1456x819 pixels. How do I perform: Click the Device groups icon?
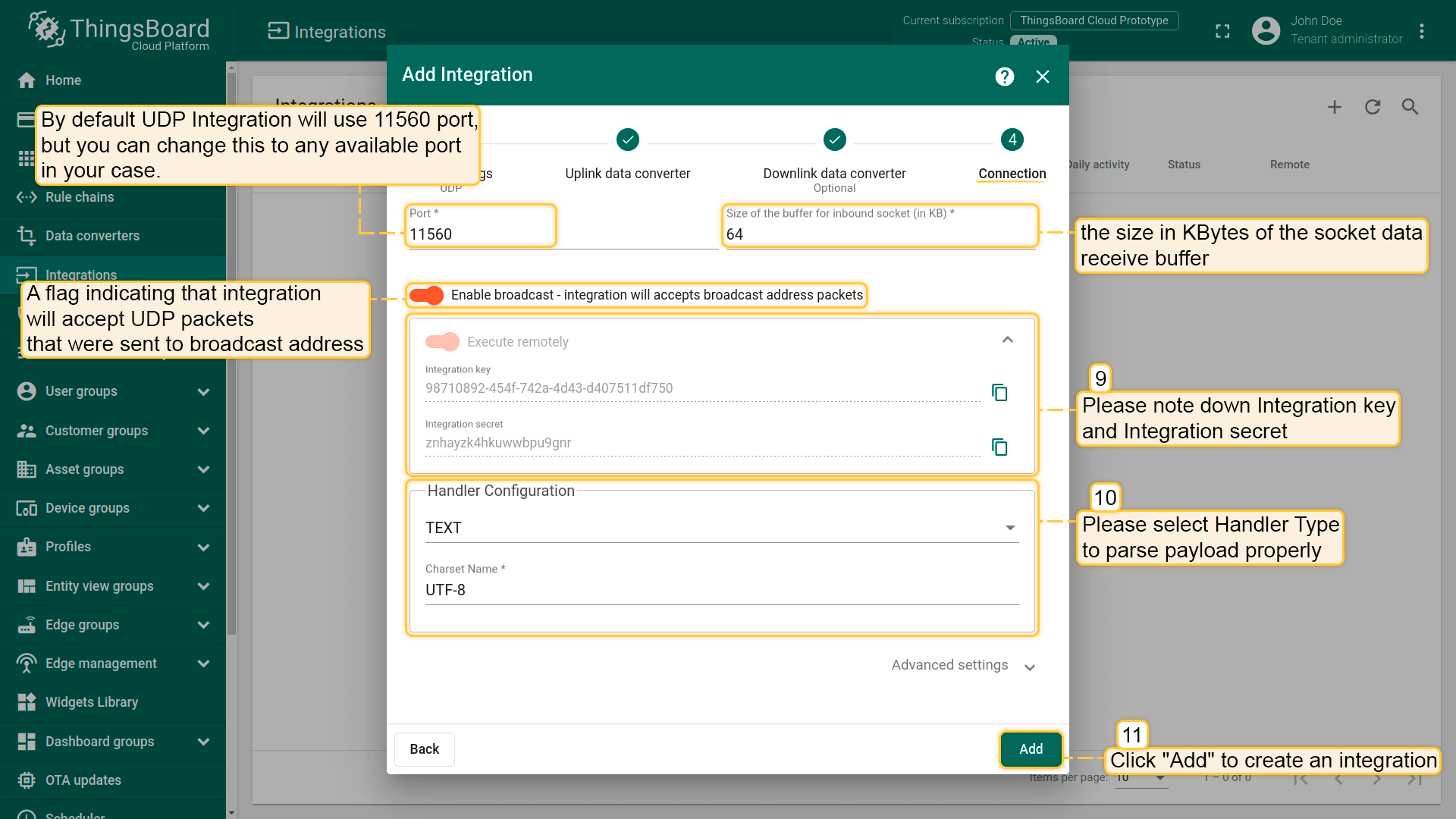[x=27, y=508]
